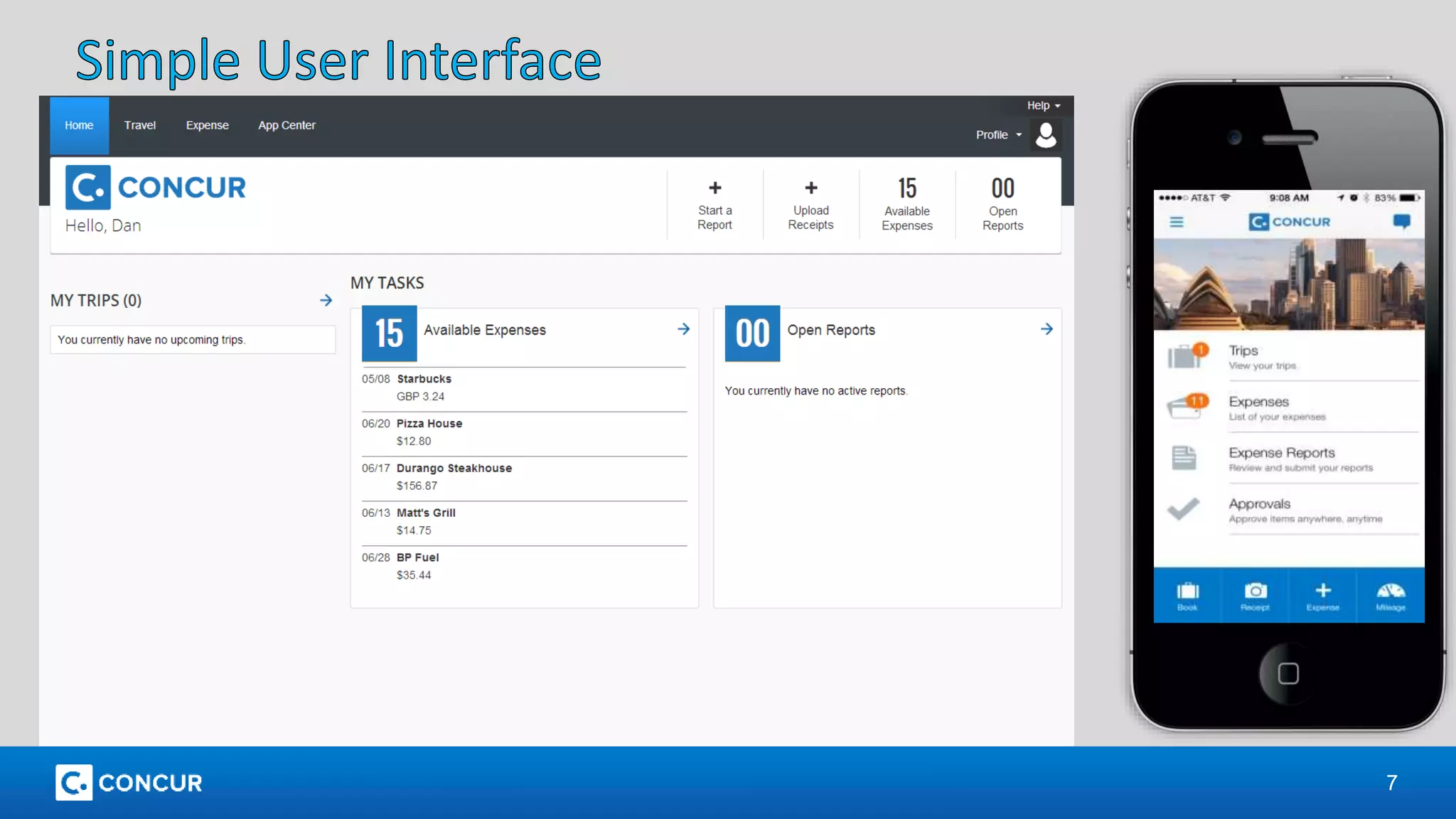Tap the chat message icon on phone
This screenshot has height=819, width=1456.
coord(1401,222)
